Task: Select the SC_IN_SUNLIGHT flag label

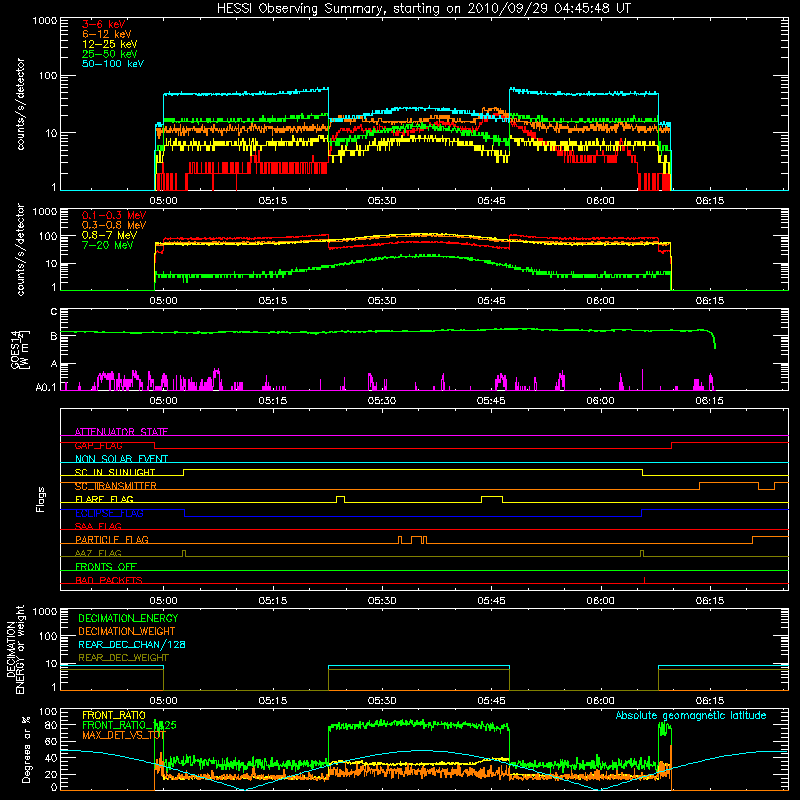Action: point(115,472)
